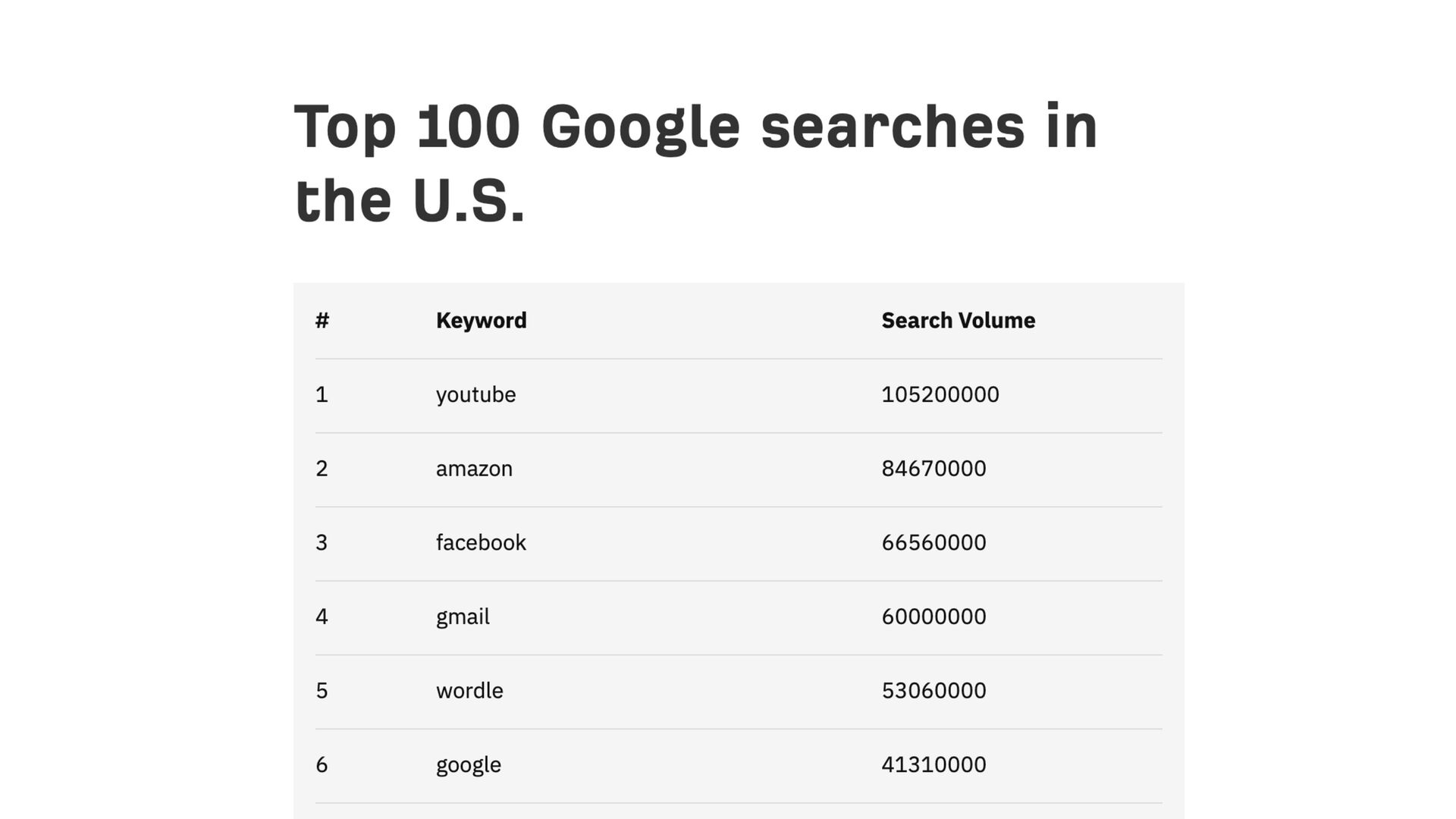Click the 105200000 search volume value
This screenshot has width=1456, height=819.
[x=940, y=394]
